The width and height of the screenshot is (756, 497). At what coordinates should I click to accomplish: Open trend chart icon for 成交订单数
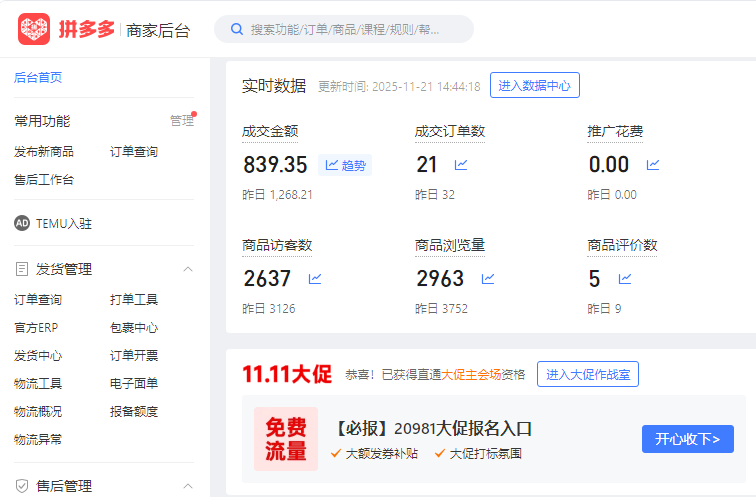click(x=461, y=165)
